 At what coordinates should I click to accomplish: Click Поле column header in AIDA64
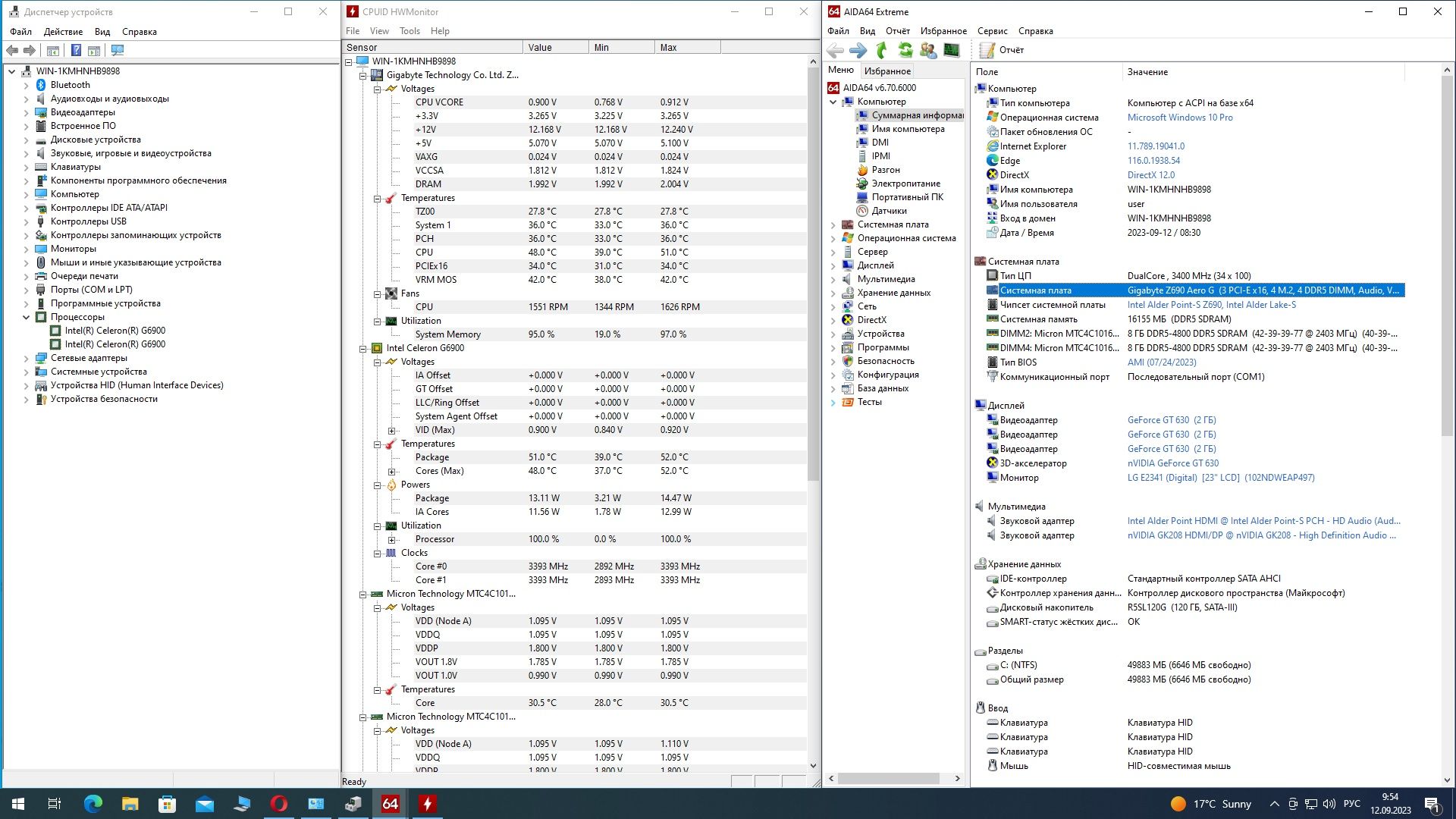coord(1046,72)
